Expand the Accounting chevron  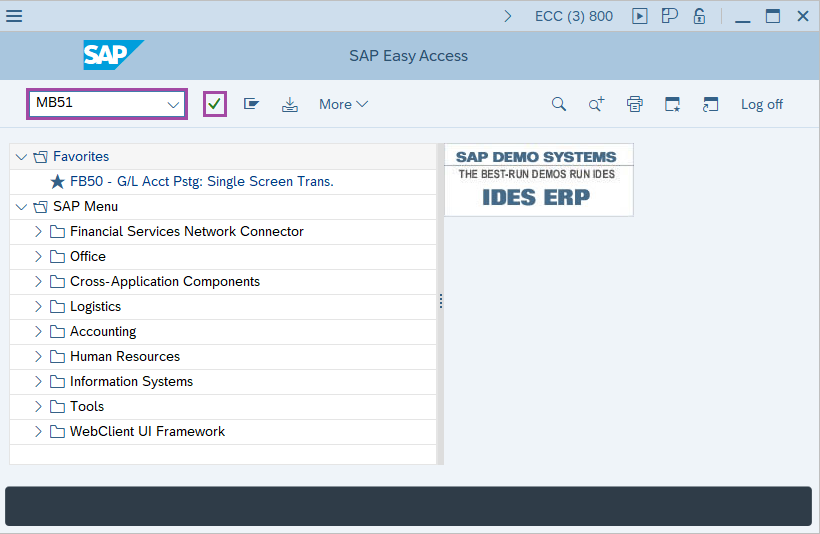click(x=38, y=331)
